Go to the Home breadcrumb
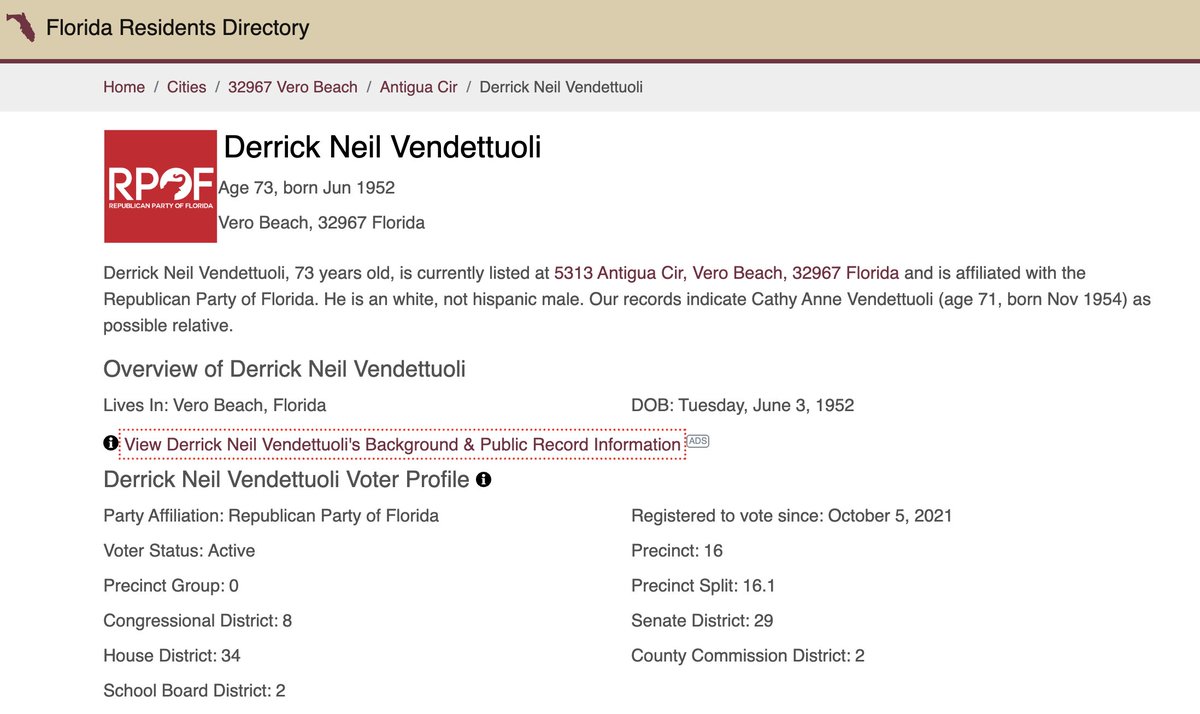The width and height of the screenshot is (1200, 714). [124, 87]
